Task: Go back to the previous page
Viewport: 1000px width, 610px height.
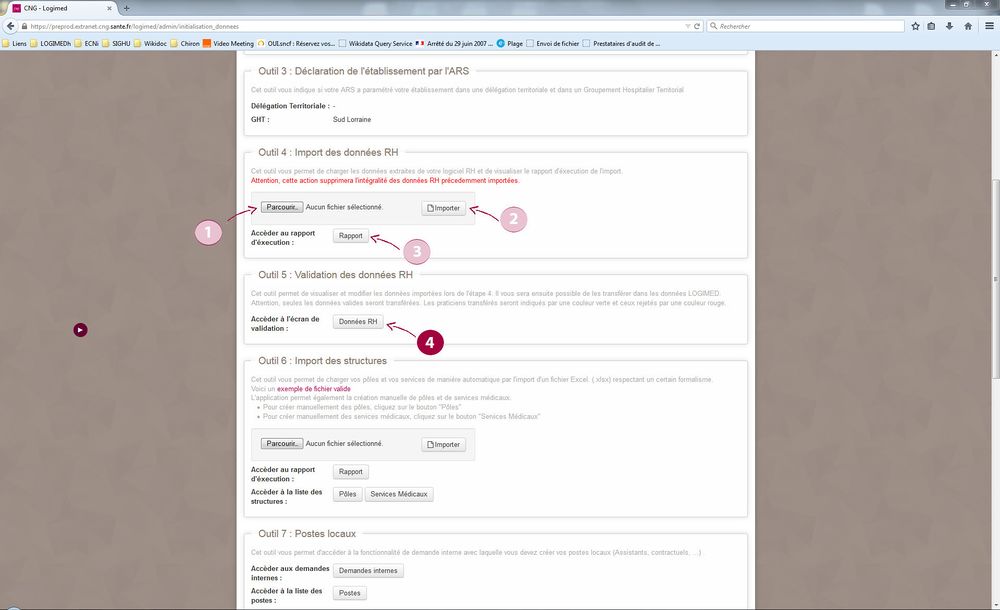Action: pos(10,26)
